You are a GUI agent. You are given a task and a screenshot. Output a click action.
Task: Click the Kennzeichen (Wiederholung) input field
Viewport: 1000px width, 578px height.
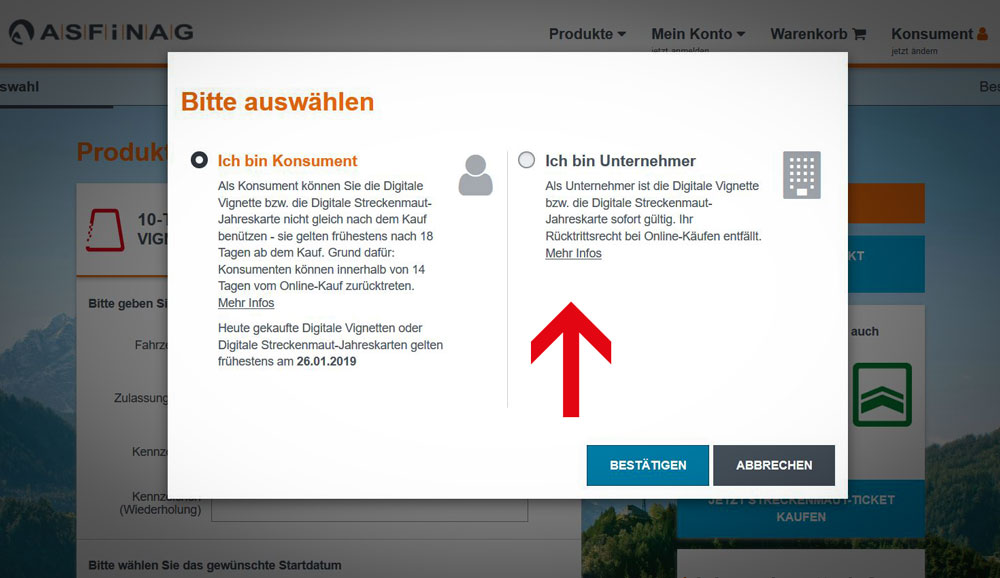369,509
